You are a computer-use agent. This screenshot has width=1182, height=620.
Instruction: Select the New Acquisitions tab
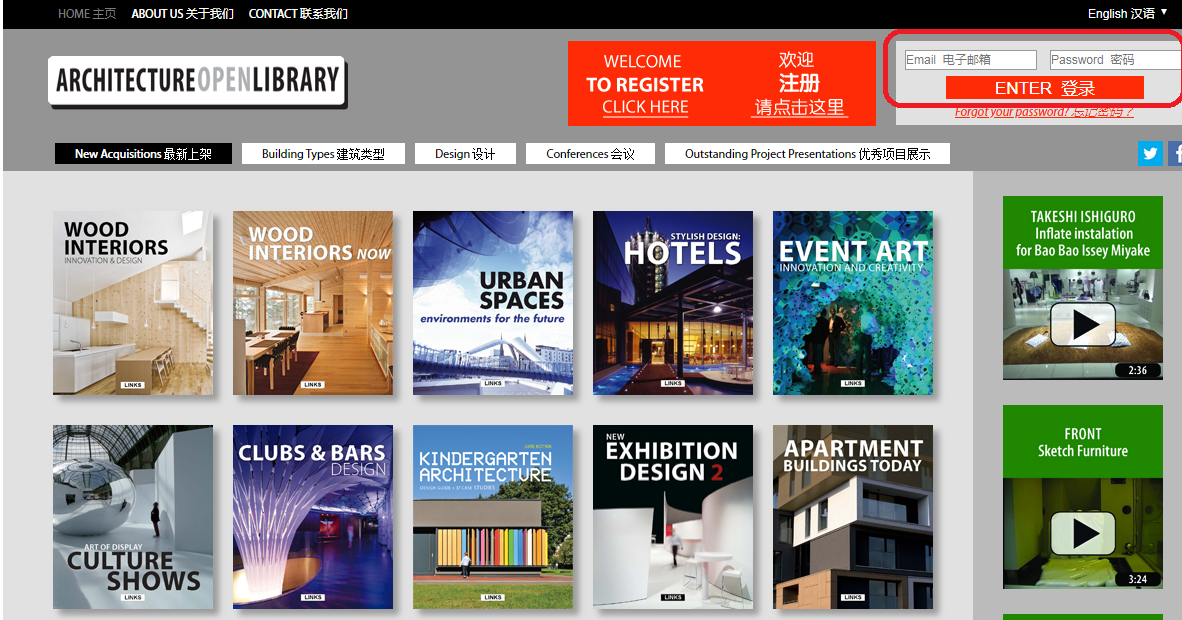point(143,154)
